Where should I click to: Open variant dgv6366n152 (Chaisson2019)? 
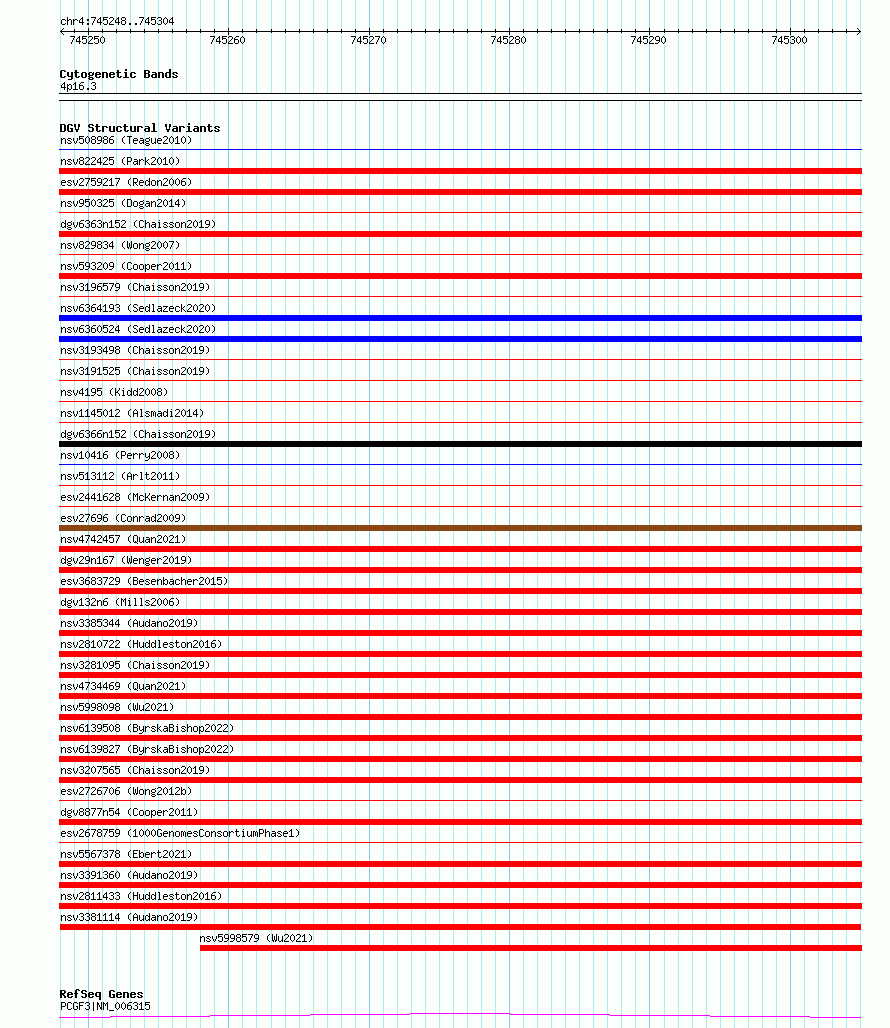138,434
